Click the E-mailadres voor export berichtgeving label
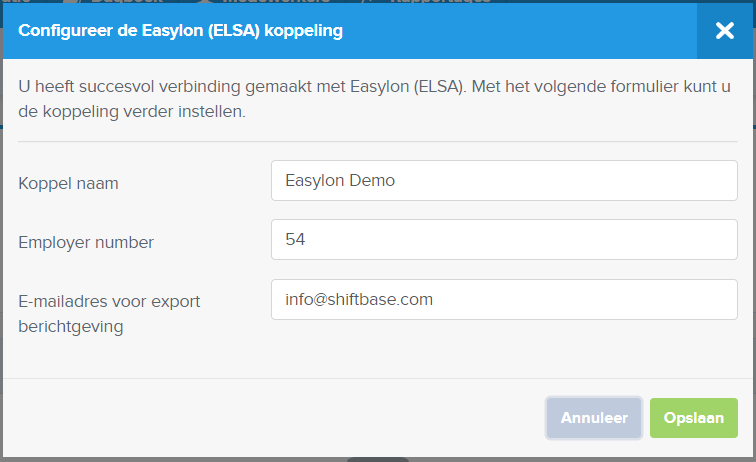The image size is (756, 462). coord(109,314)
